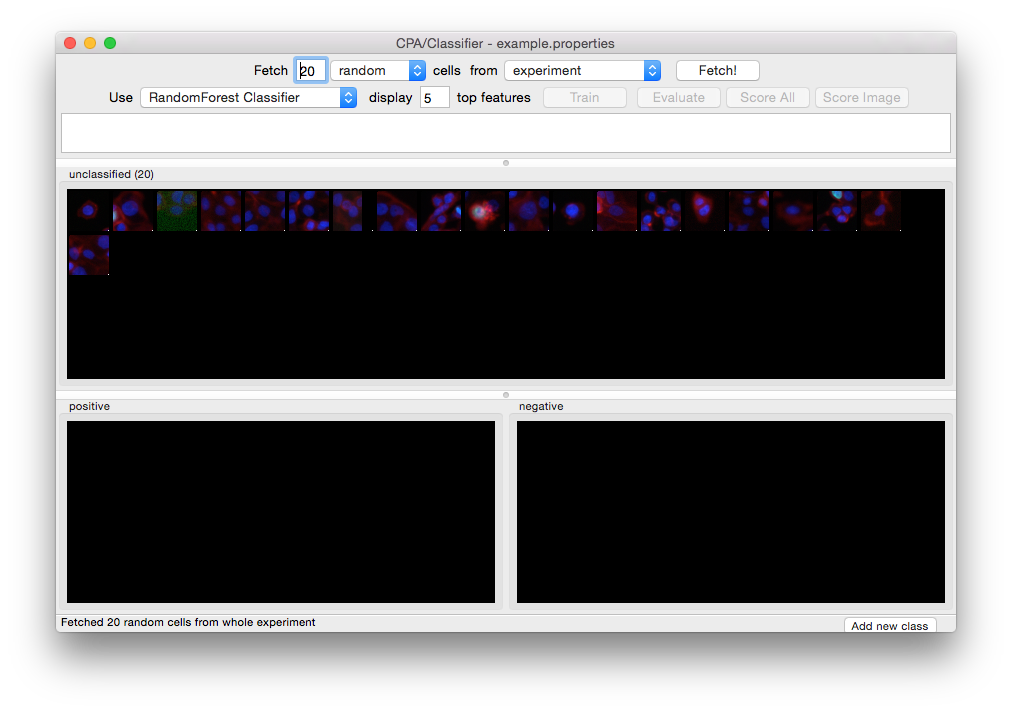Viewport: 1012px width, 712px height.
Task: Click the Score Image button
Action: (x=862, y=98)
